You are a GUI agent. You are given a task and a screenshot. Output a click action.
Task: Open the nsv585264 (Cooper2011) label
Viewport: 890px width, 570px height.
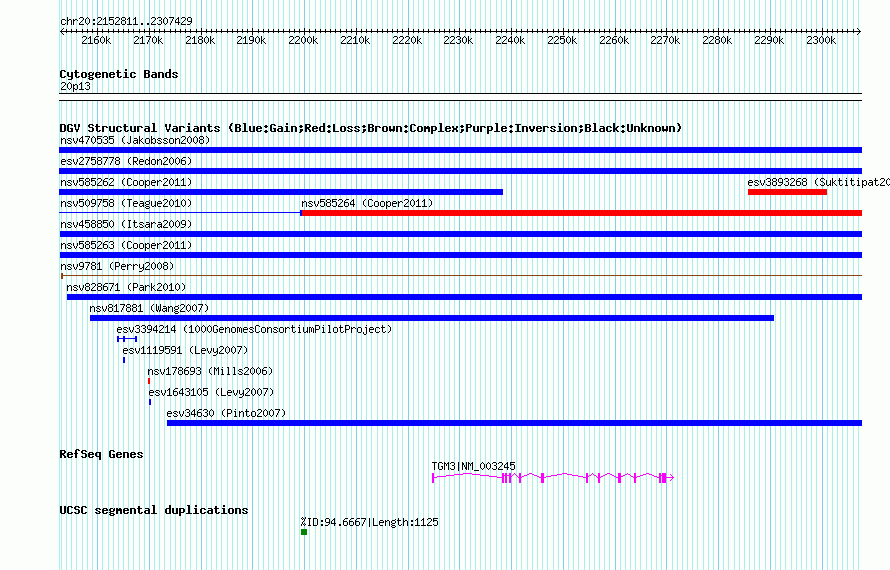pyautogui.click(x=367, y=203)
